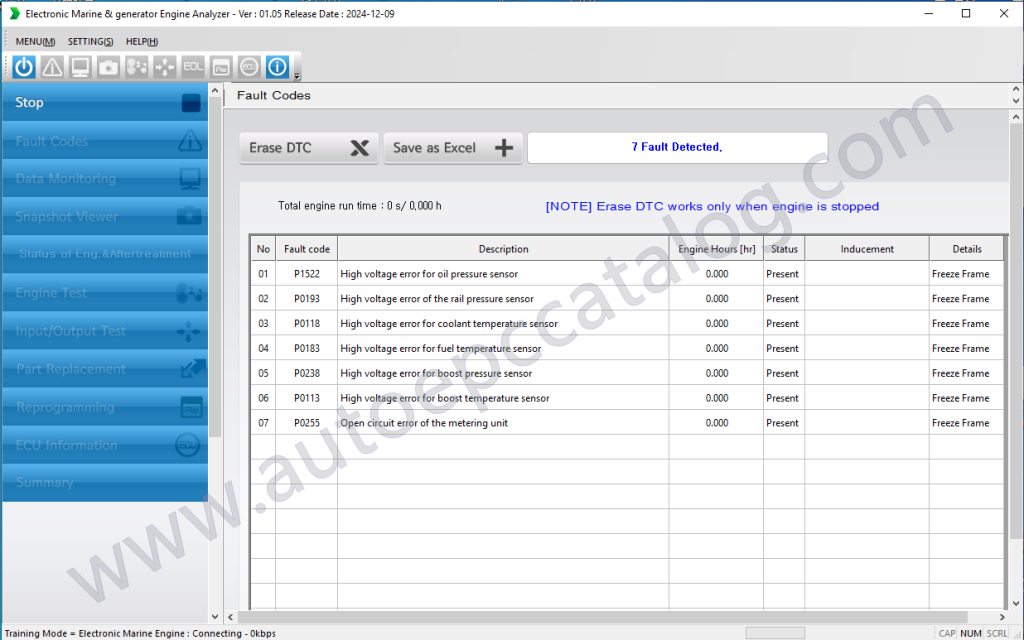This screenshot has width=1024, height=640.
Task: Click the Erase DTC button
Action: tap(309, 148)
